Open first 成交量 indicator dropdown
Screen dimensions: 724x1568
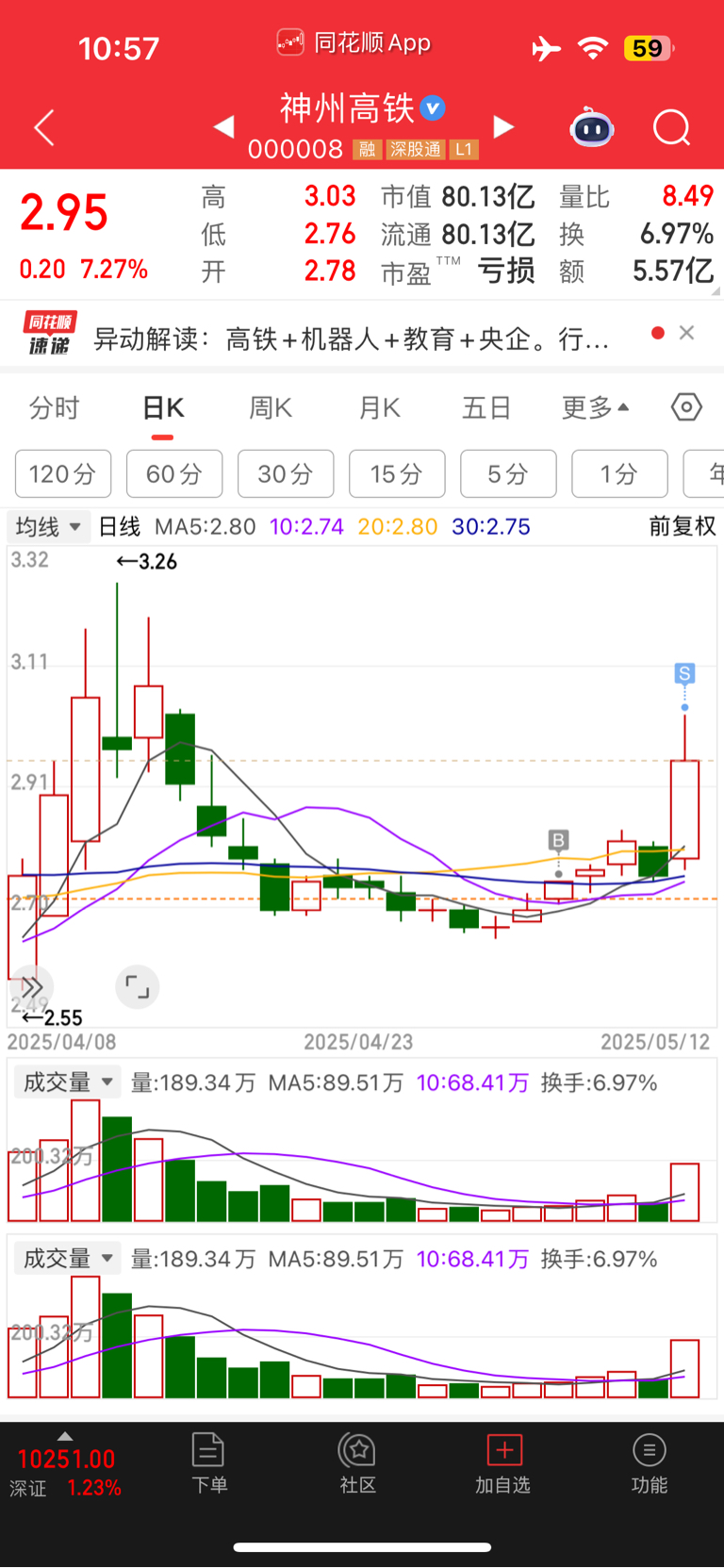(x=68, y=1081)
